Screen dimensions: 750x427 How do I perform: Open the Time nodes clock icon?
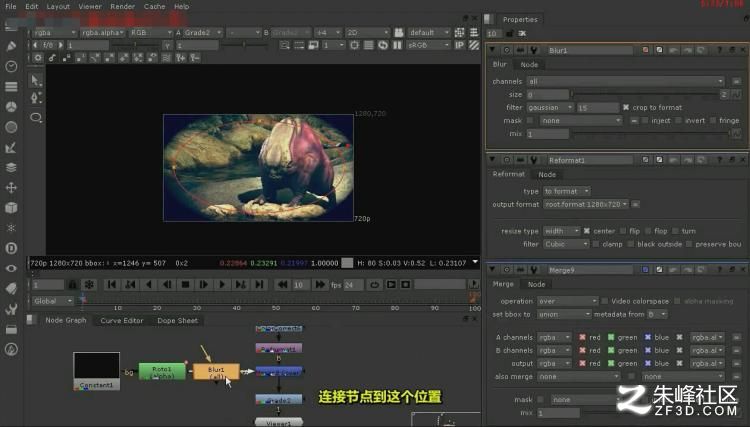pyautogui.click(x=11, y=66)
